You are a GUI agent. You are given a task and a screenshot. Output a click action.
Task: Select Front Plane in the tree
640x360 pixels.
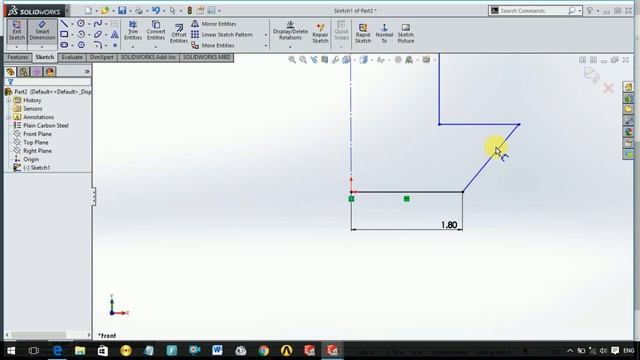click(x=37, y=134)
